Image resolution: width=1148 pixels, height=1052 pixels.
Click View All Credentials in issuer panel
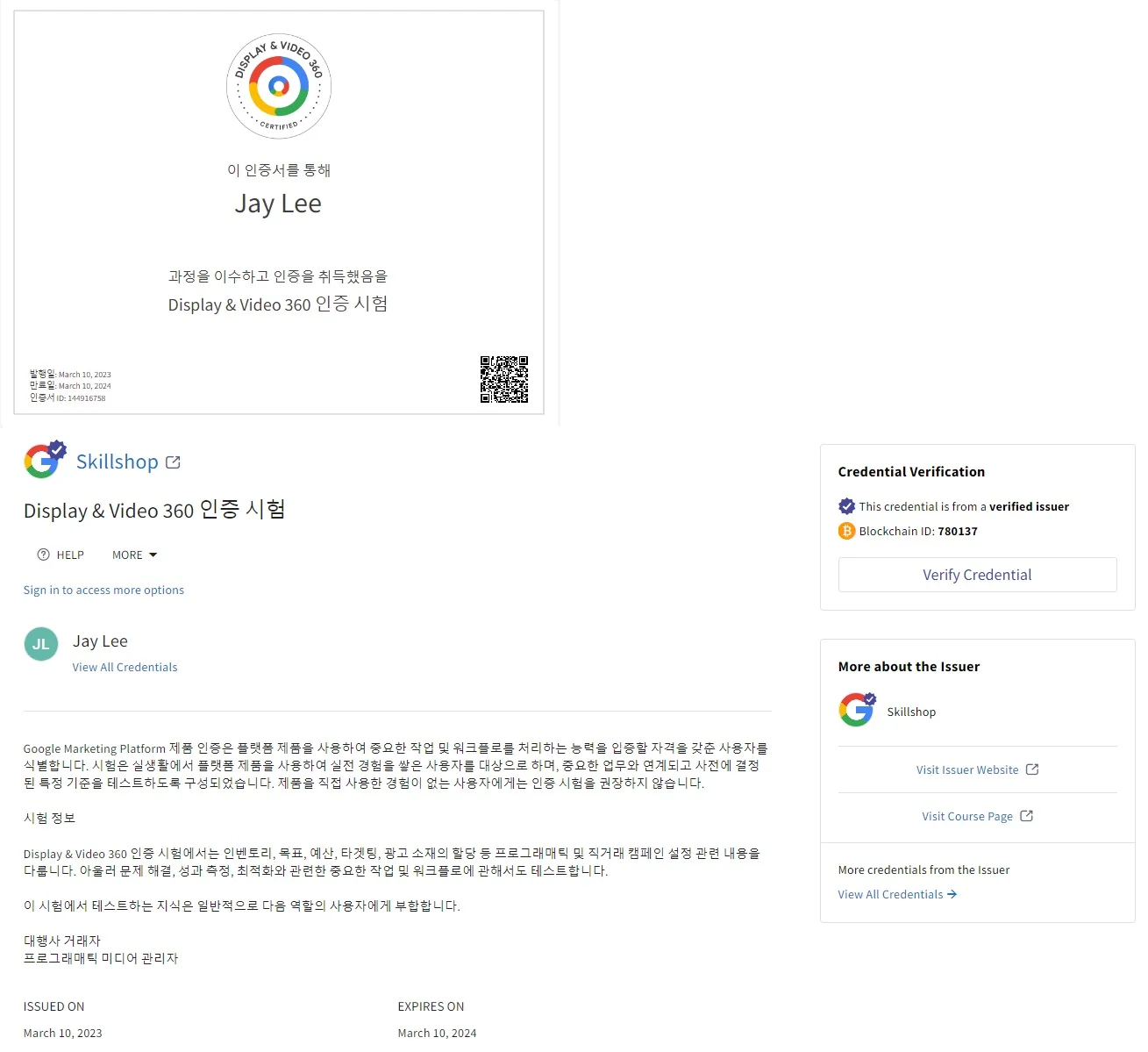(x=890, y=894)
